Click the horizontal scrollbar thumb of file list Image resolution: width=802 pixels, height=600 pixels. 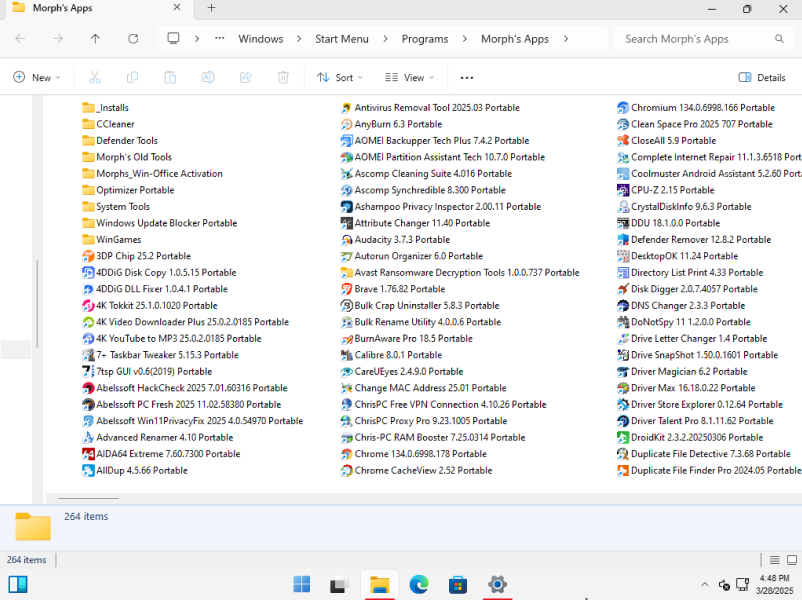(x=88, y=498)
